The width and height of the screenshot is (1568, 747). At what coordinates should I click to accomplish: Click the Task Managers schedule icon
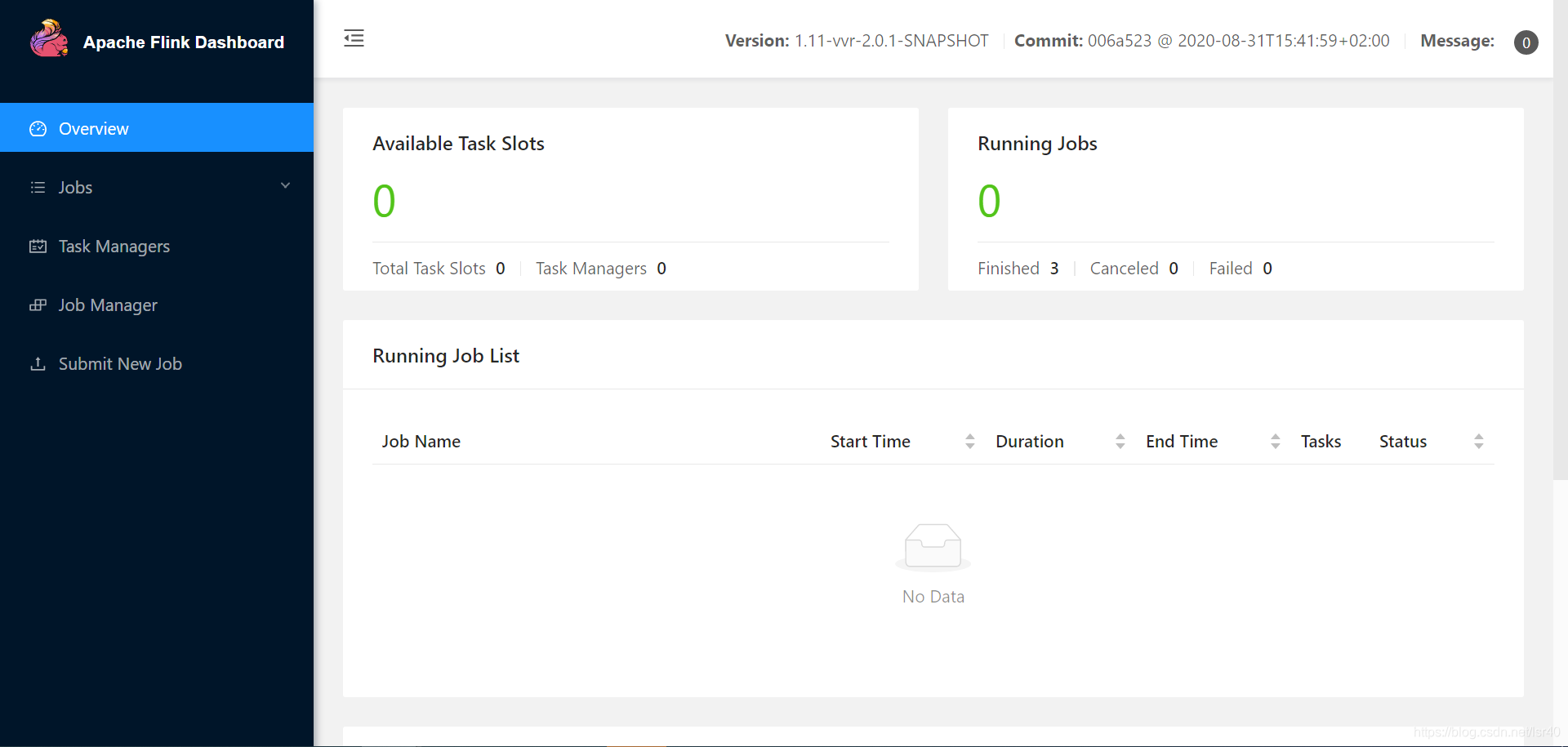tap(38, 247)
